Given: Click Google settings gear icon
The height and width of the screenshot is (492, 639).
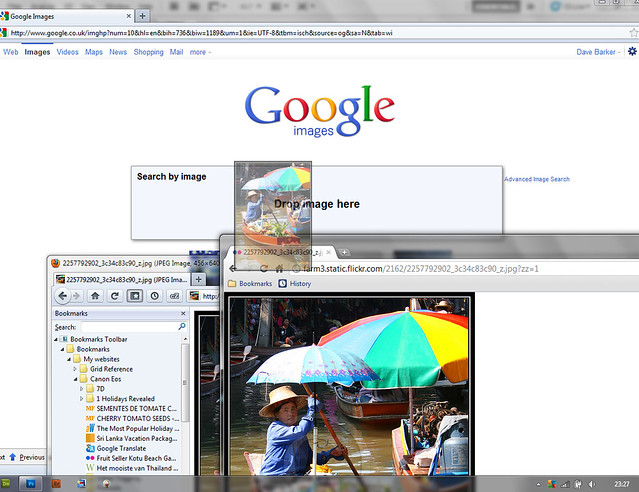Looking at the screenshot, I should (x=631, y=52).
